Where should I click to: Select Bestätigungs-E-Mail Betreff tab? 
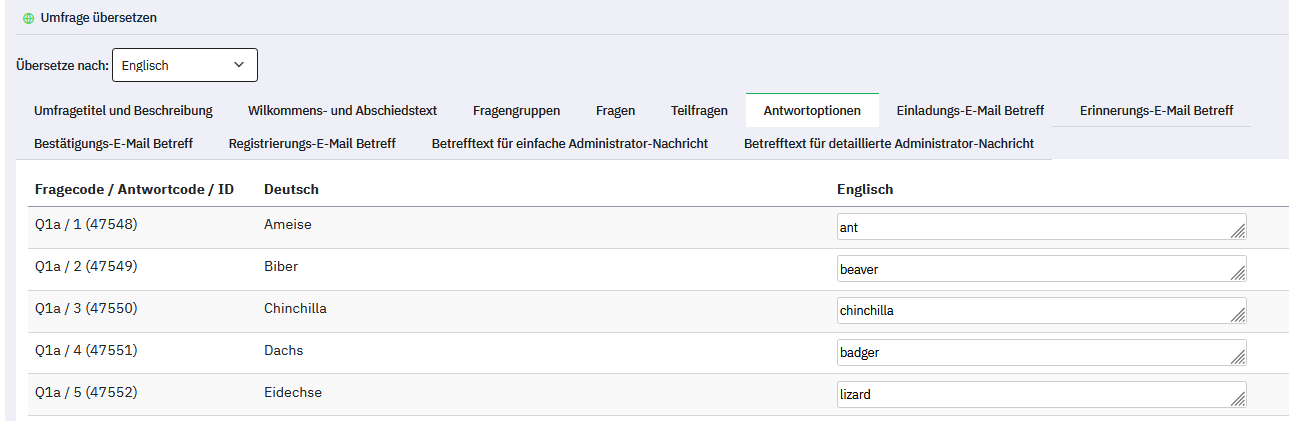point(113,143)
